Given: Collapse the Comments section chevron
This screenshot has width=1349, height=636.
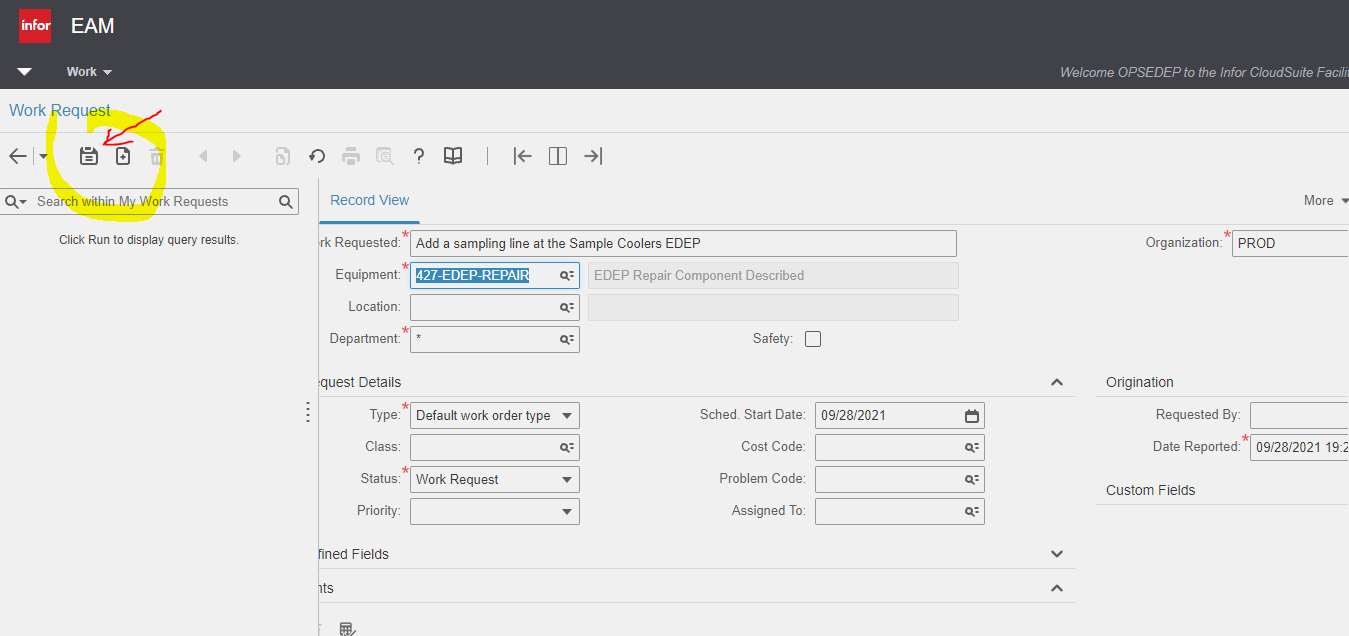Looking at the screenshot, I should click(1057, 588).
